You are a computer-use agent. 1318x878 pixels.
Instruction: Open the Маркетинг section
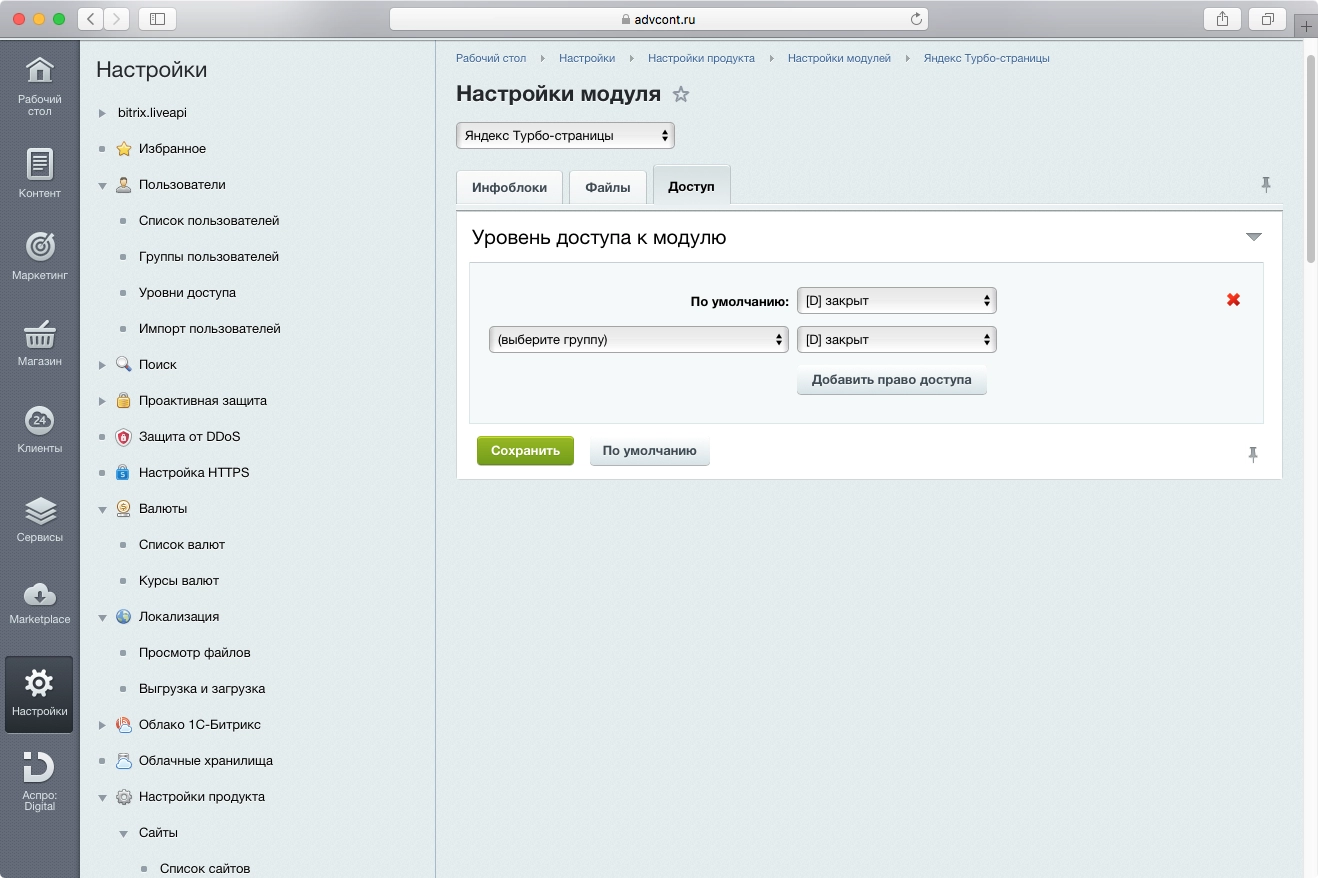tap(40, 256)
